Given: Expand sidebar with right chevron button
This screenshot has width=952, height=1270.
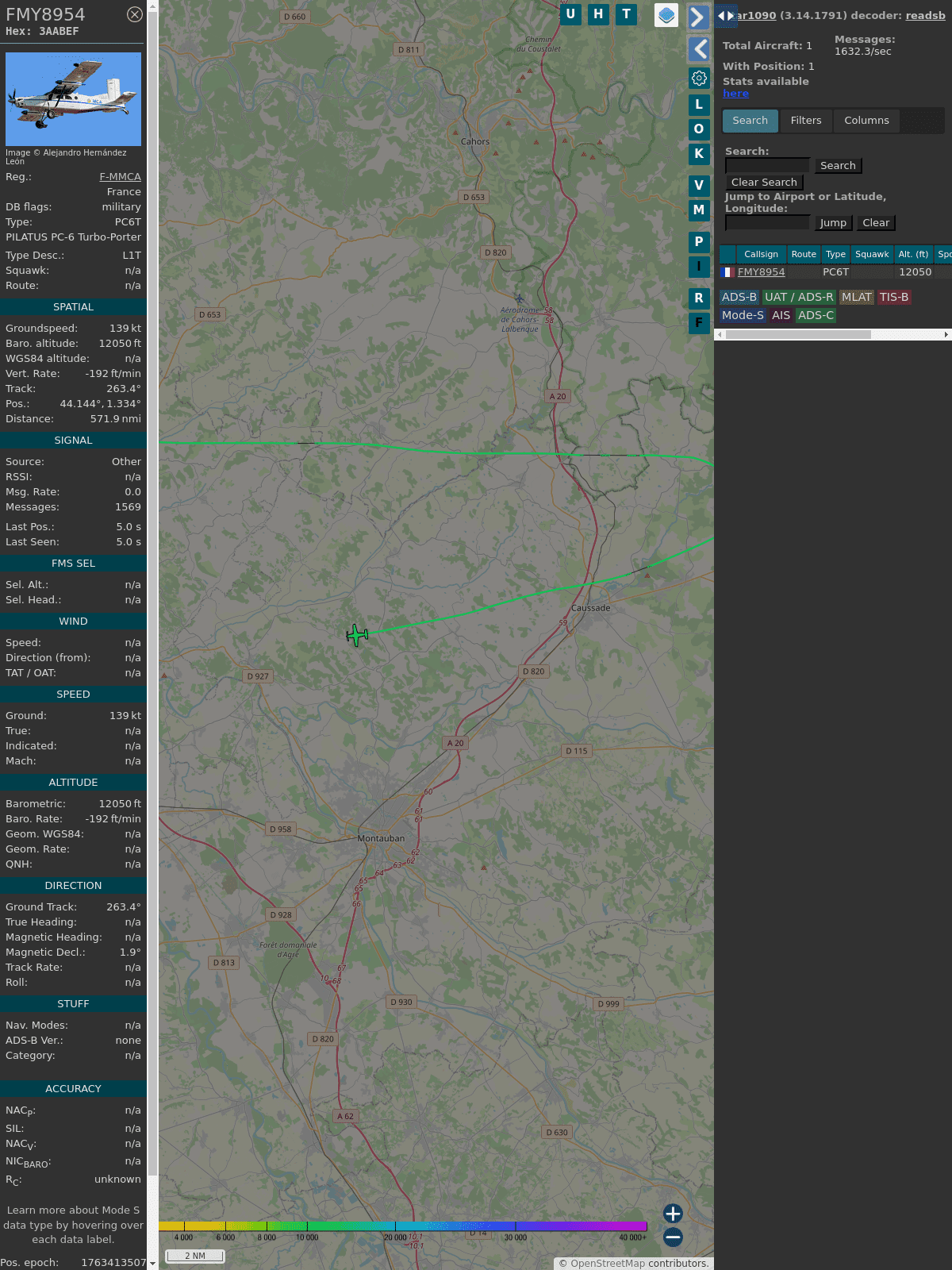Looking at the screenshot, I should pos(698,17).
